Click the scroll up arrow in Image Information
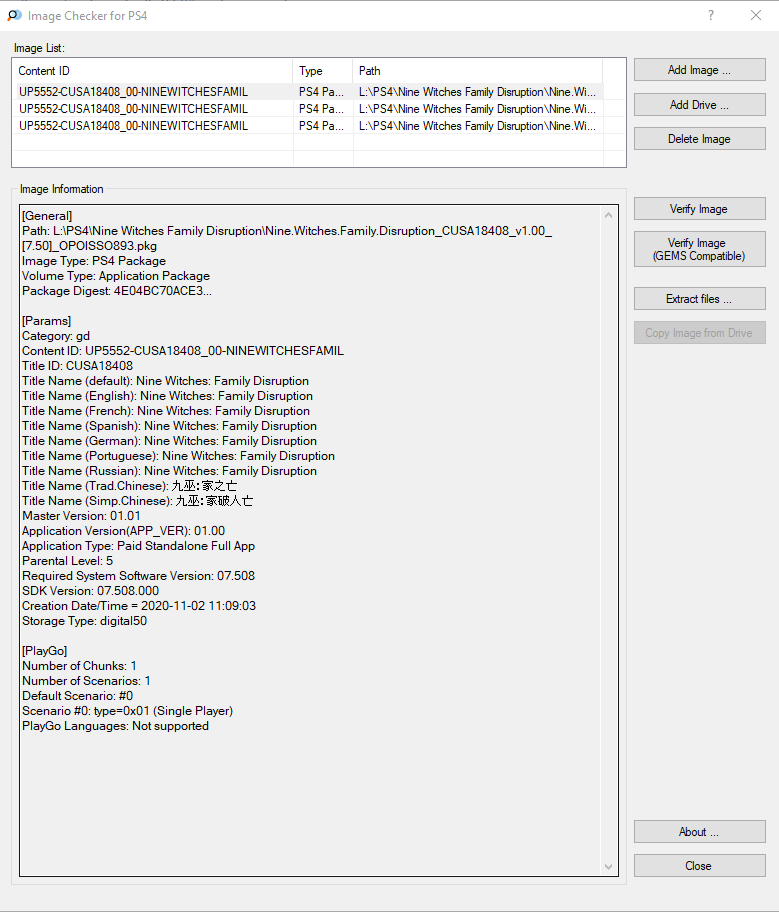Image resolution: width=779 pixels, height=912 pixels. click(608, 215)
